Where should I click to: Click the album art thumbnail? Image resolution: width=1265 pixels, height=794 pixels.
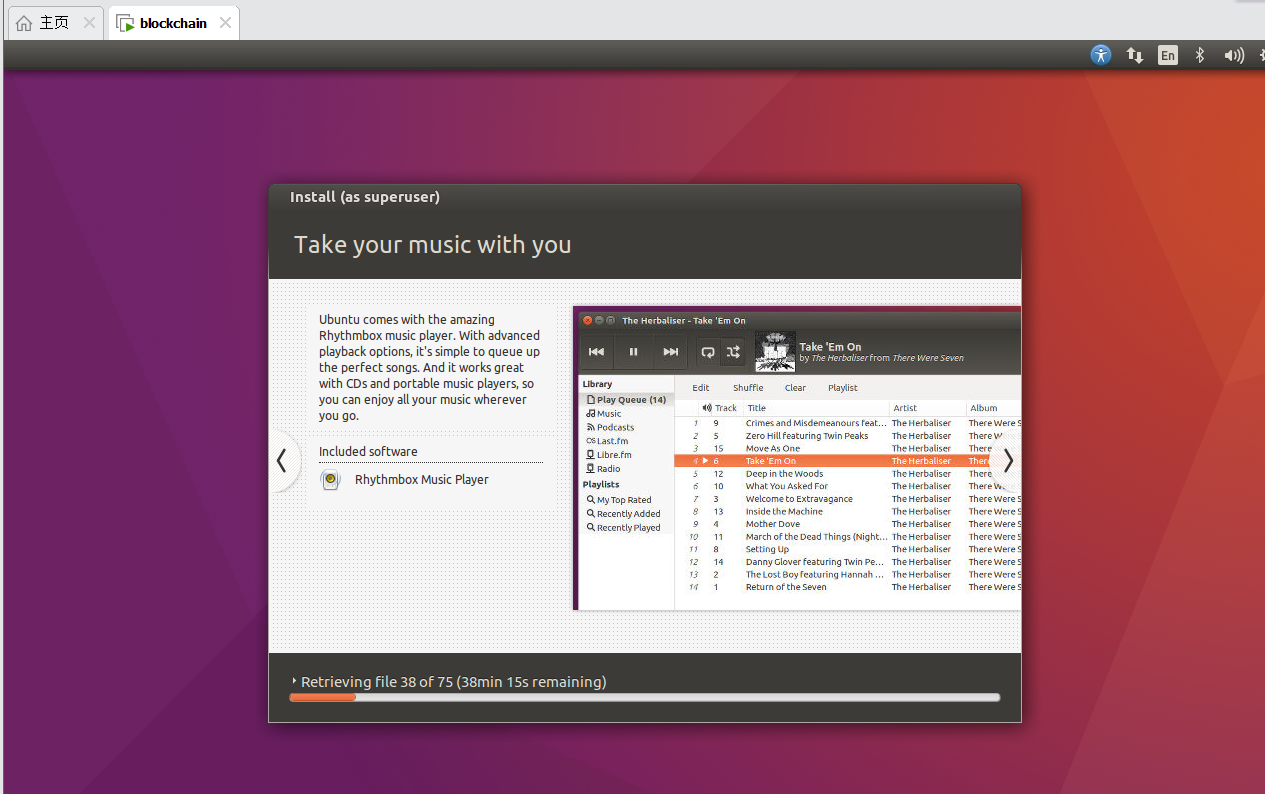[x=775, y=352]
